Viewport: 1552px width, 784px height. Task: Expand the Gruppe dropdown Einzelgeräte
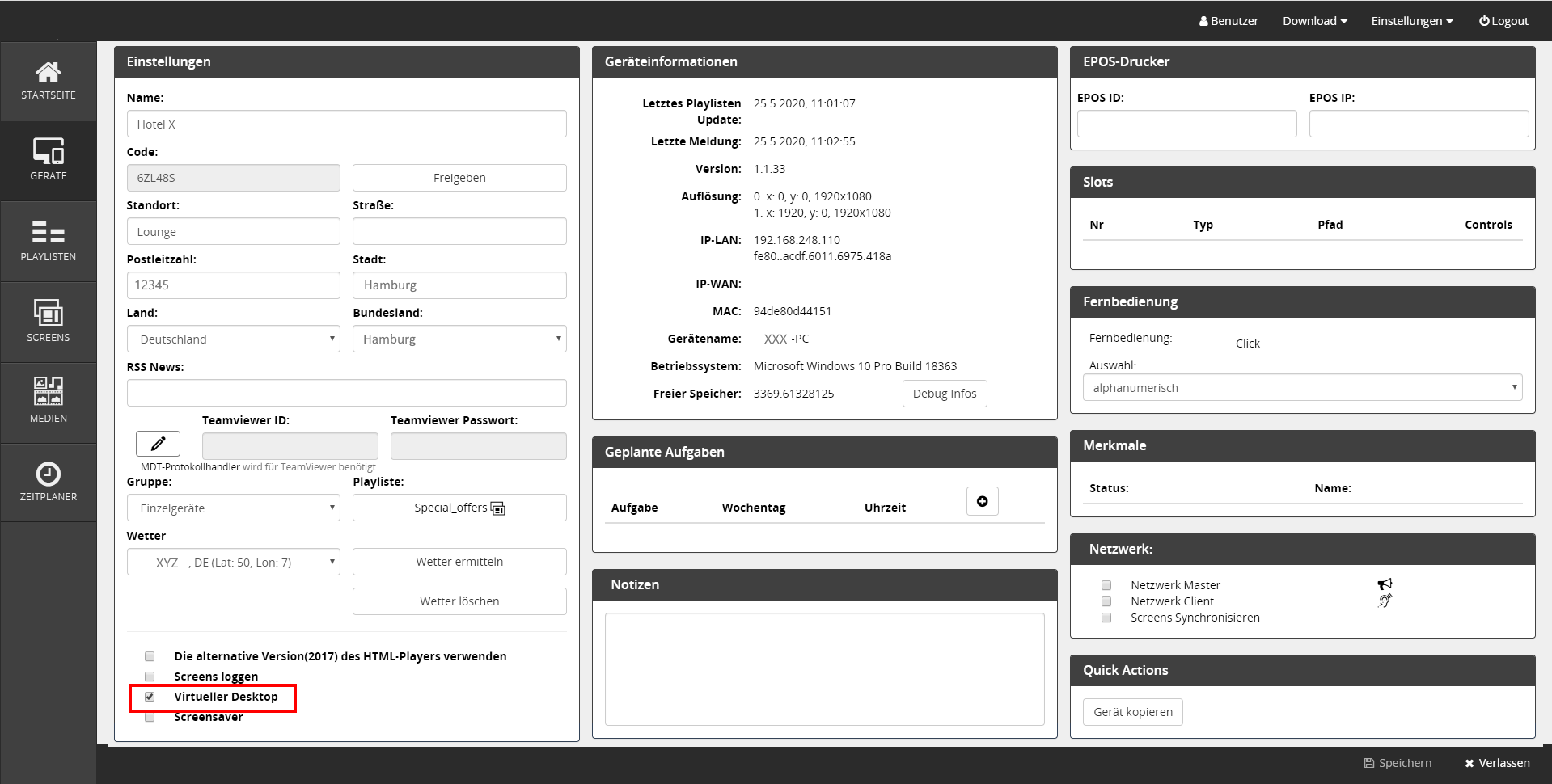click(x=233, y=508)
